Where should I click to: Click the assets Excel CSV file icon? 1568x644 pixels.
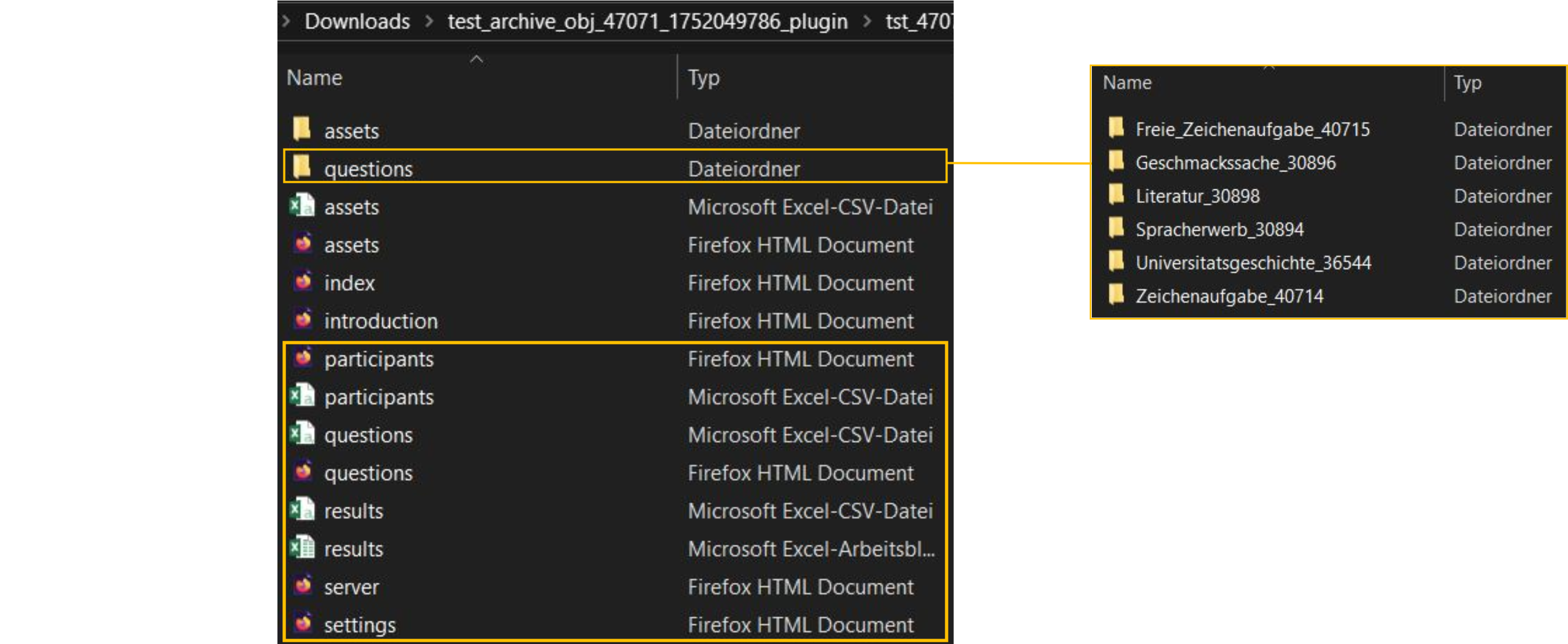click(302, 206)
